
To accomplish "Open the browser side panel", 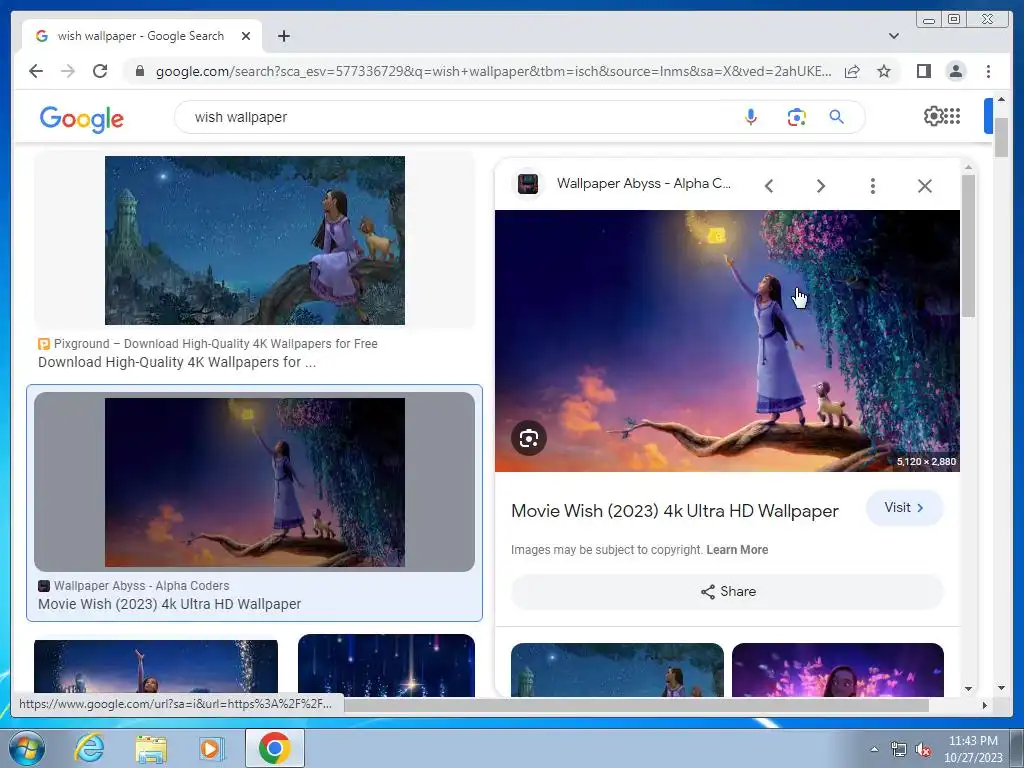I will [923, 71].
